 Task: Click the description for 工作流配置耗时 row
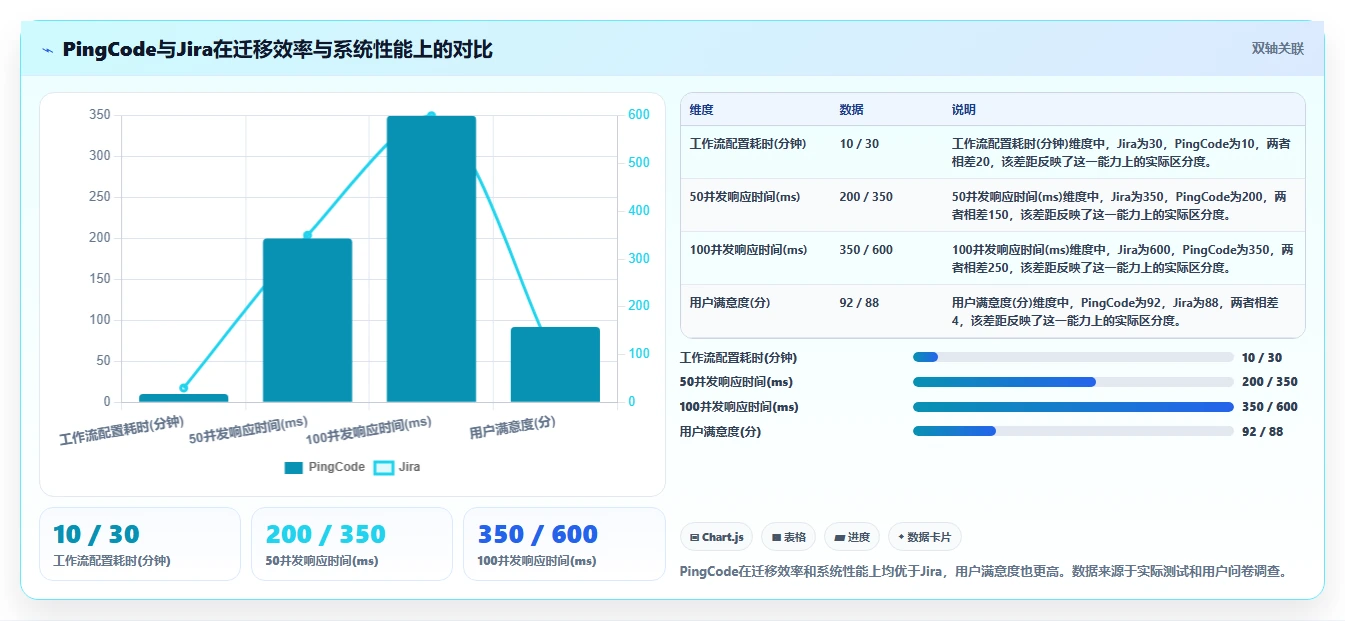1122,153
